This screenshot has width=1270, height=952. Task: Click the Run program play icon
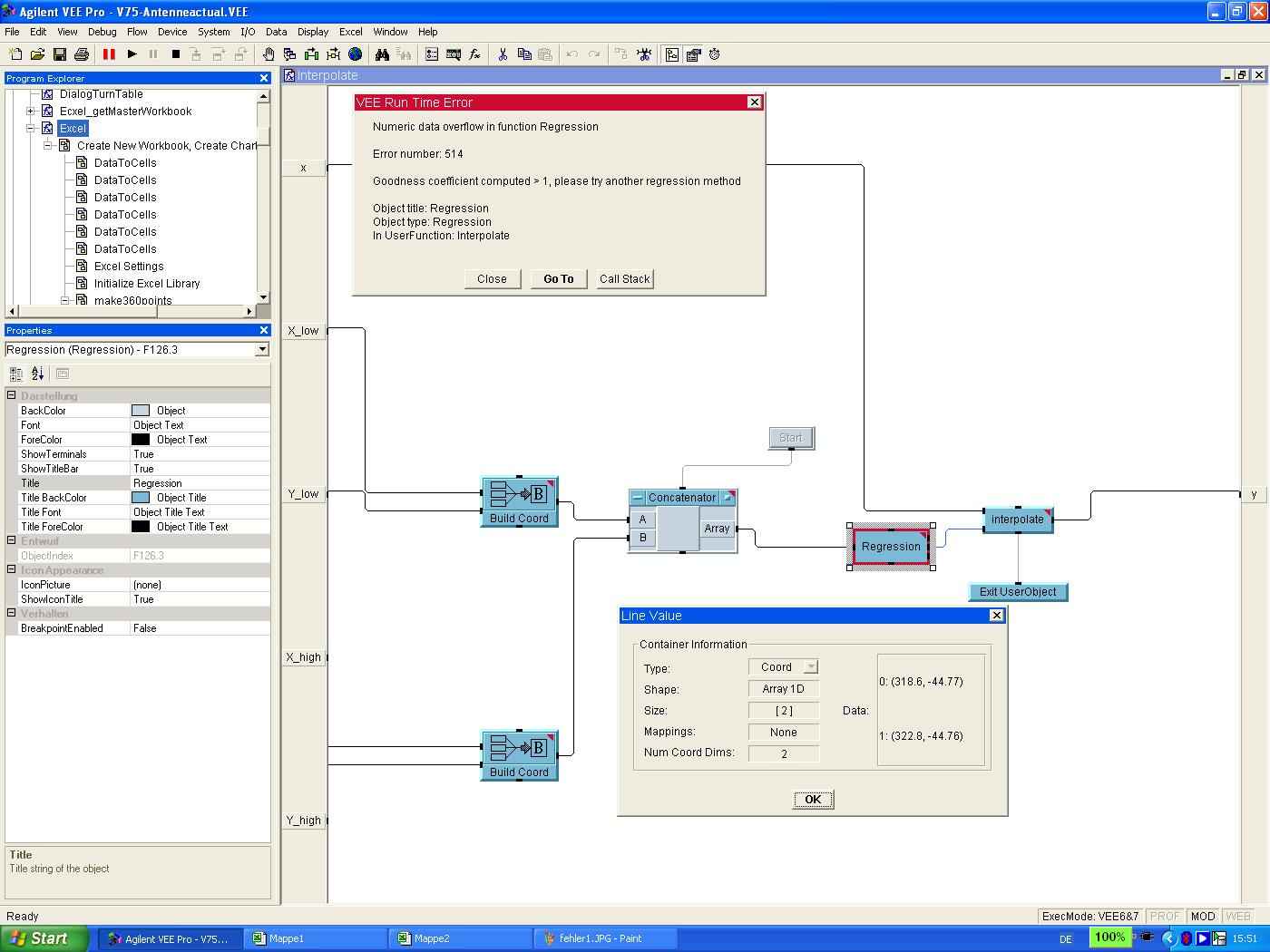[x=132, y=54]
